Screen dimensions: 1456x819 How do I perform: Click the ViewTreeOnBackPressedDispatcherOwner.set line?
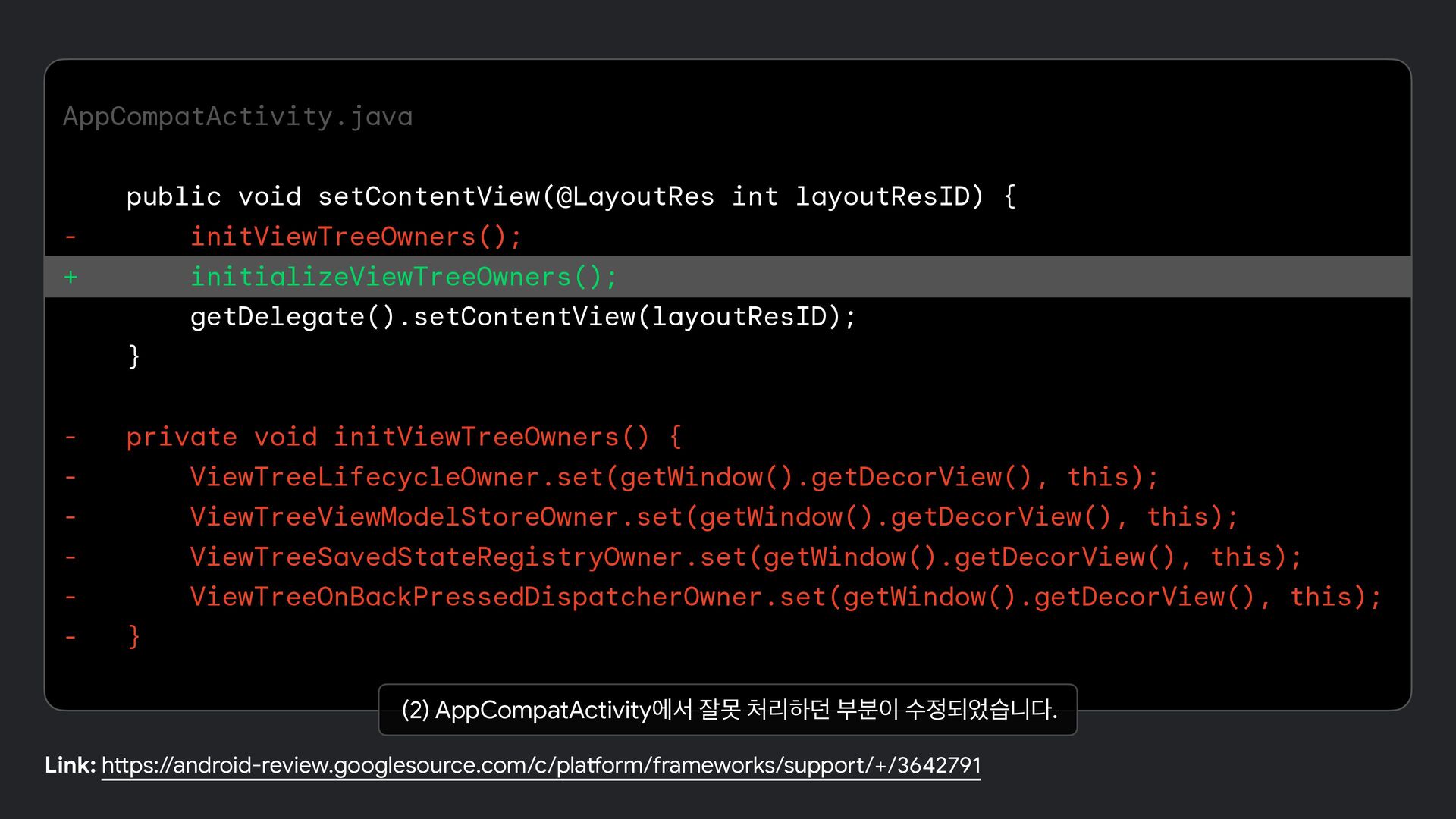click(786, 597)
